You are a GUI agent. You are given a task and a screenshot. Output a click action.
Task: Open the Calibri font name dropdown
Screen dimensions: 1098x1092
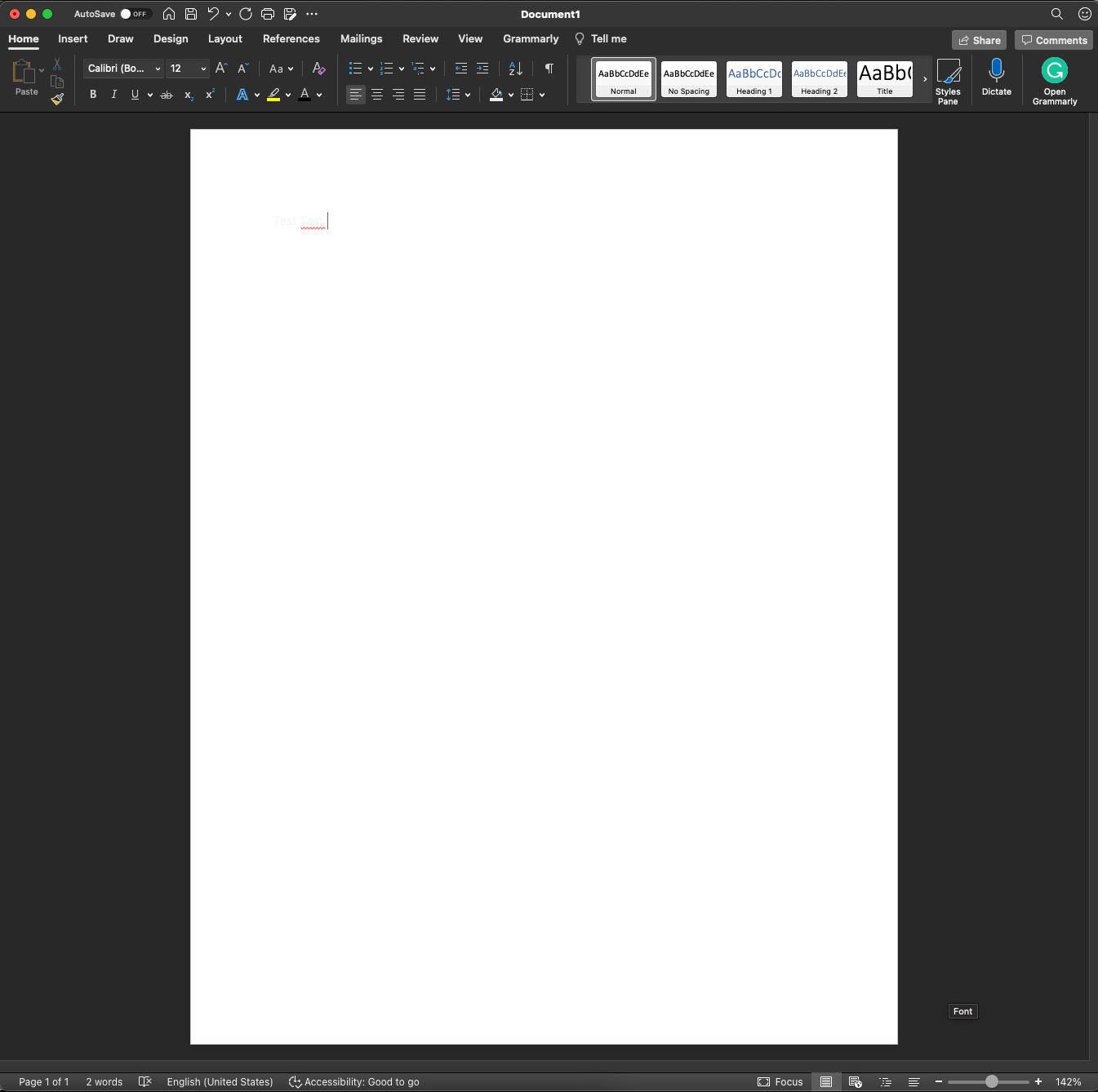123,69
